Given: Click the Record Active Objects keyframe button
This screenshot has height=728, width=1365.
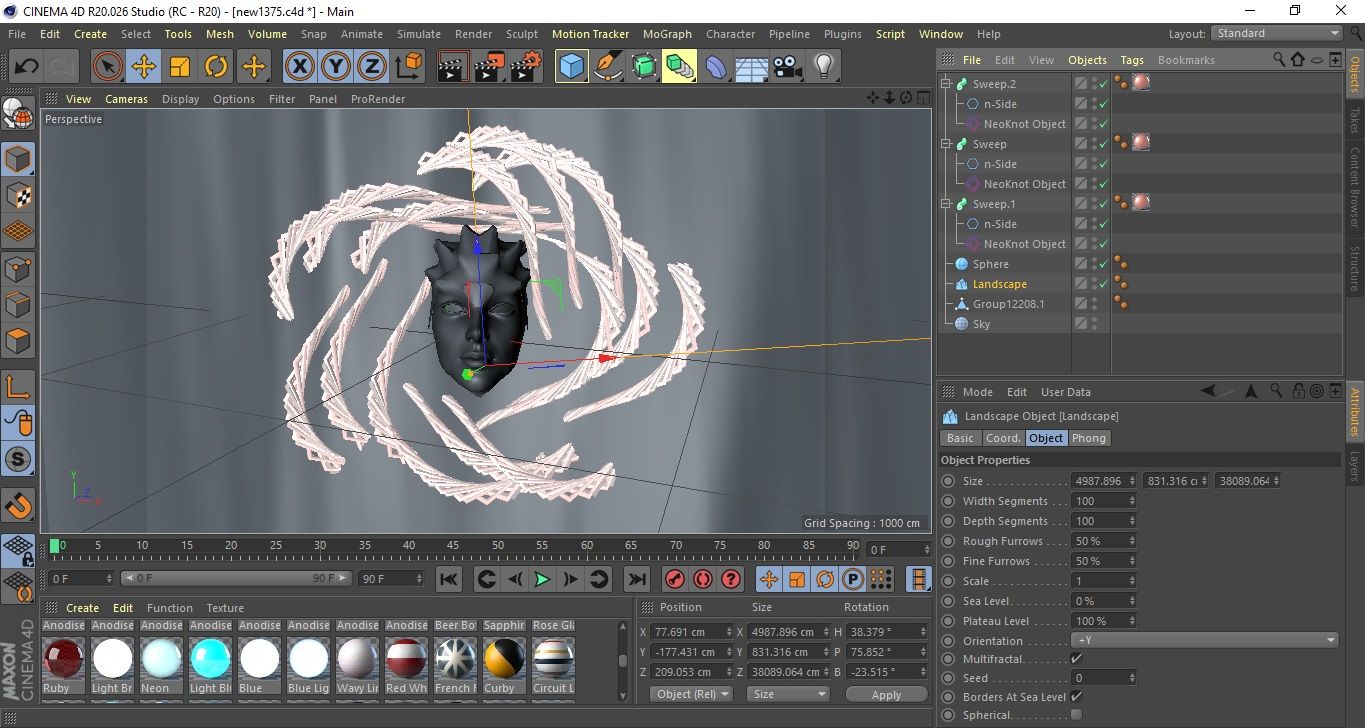Looking at the screenshot, I should pos(675,579).
